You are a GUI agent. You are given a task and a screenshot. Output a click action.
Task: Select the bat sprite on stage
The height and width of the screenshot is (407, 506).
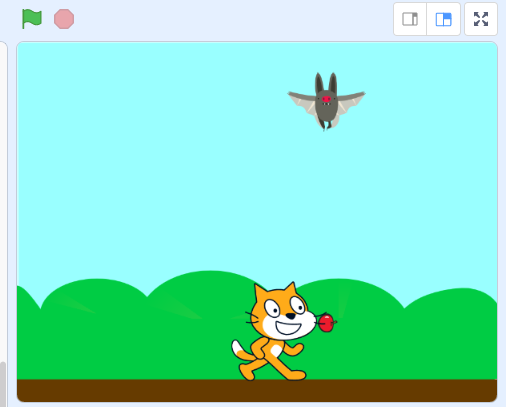pyautogui.click(x=326, y=101)
